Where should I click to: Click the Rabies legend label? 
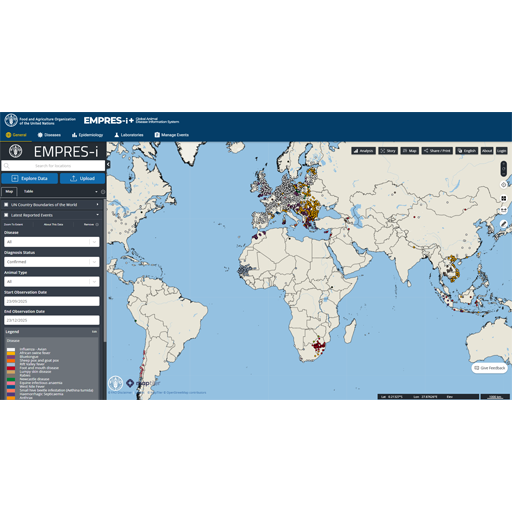[x=25, y=375]
